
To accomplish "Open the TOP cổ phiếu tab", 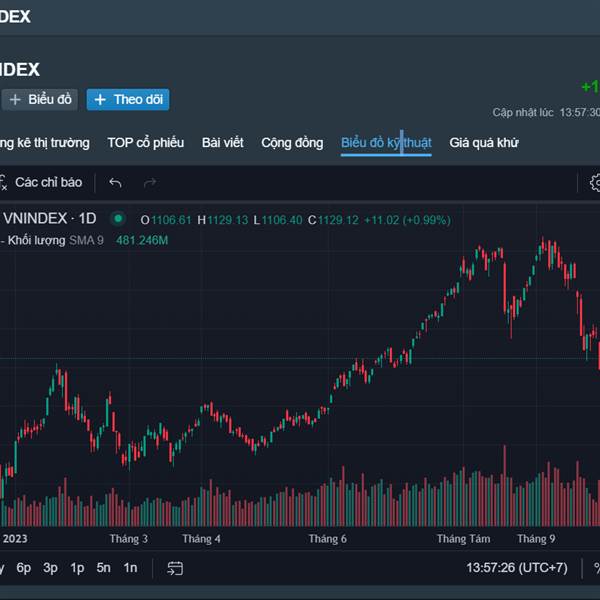I will (146, 143).
